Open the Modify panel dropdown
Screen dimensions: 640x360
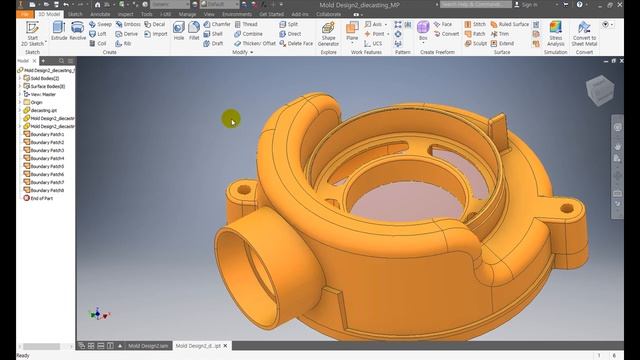243,52
